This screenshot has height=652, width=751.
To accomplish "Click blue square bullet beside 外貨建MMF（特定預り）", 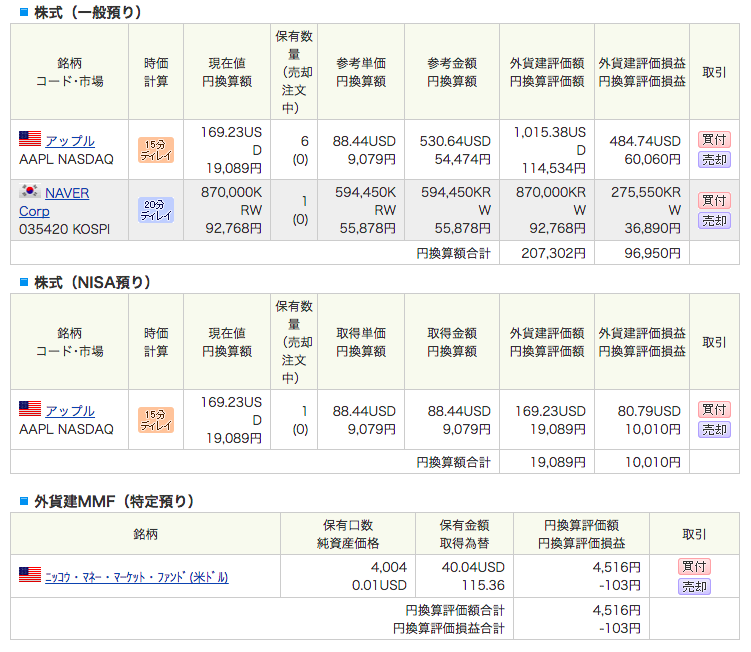I will 24,501.
